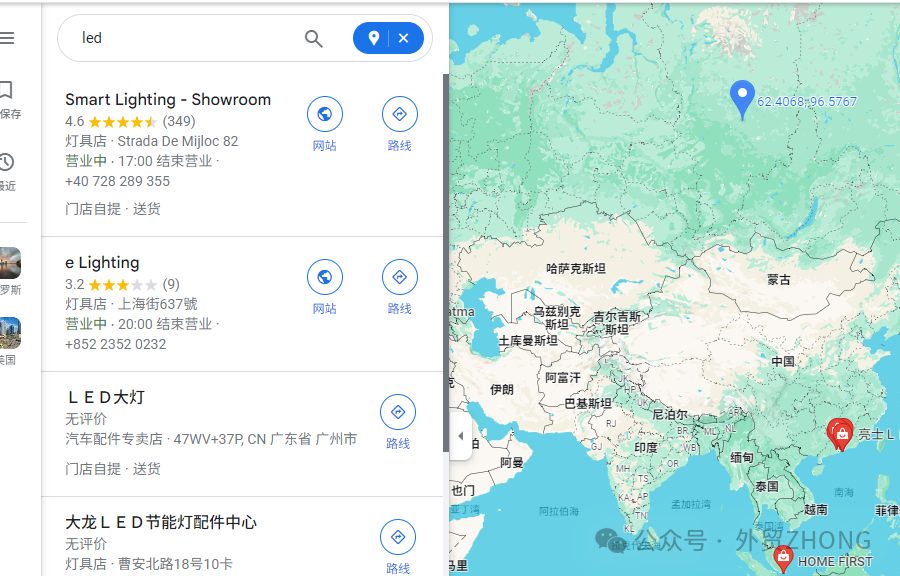This screenshot has width=900, height=576.
Task: Click the (9) review count of e Lighting
Action: (x=171, y=284)
